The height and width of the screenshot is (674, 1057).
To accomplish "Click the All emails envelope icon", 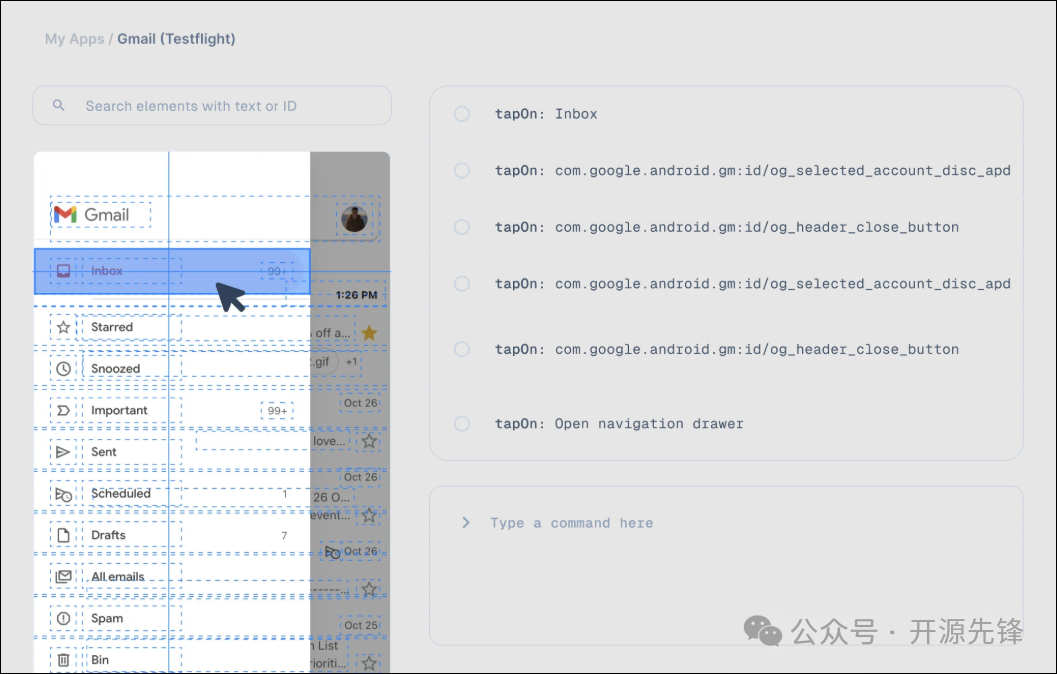I will coord(63,577).
